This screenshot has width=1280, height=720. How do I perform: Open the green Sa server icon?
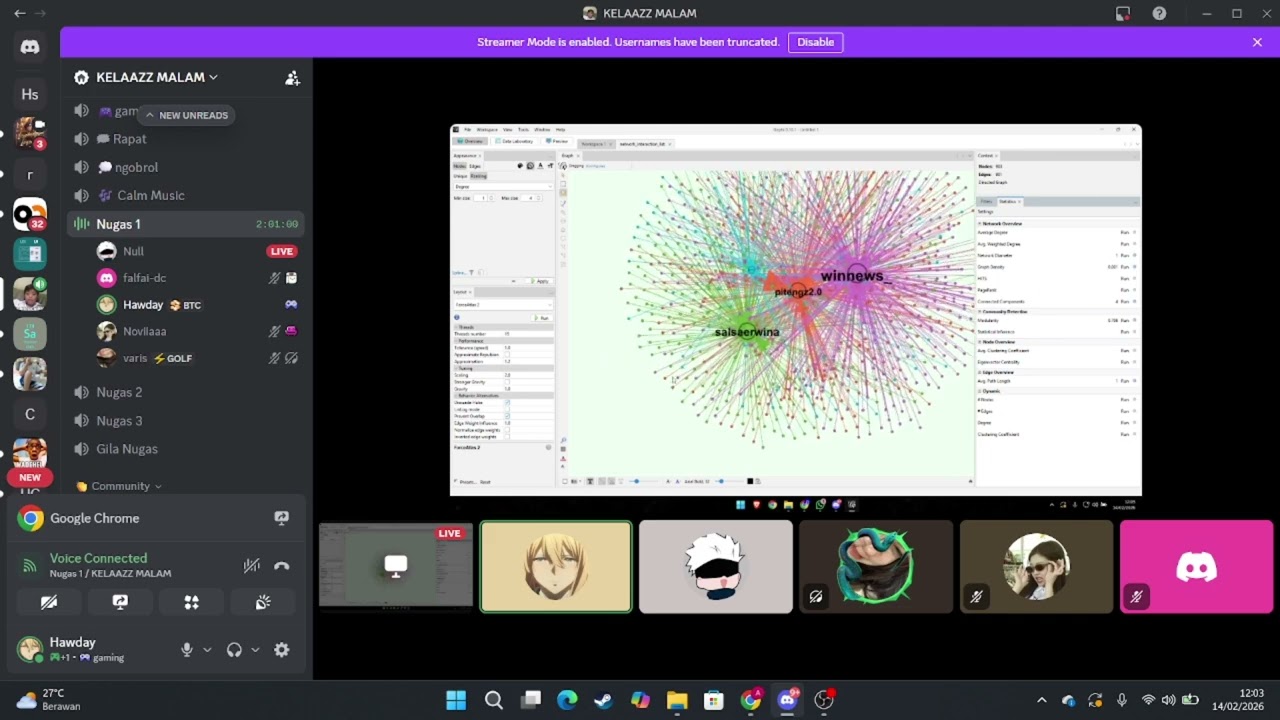pos(30,334)
